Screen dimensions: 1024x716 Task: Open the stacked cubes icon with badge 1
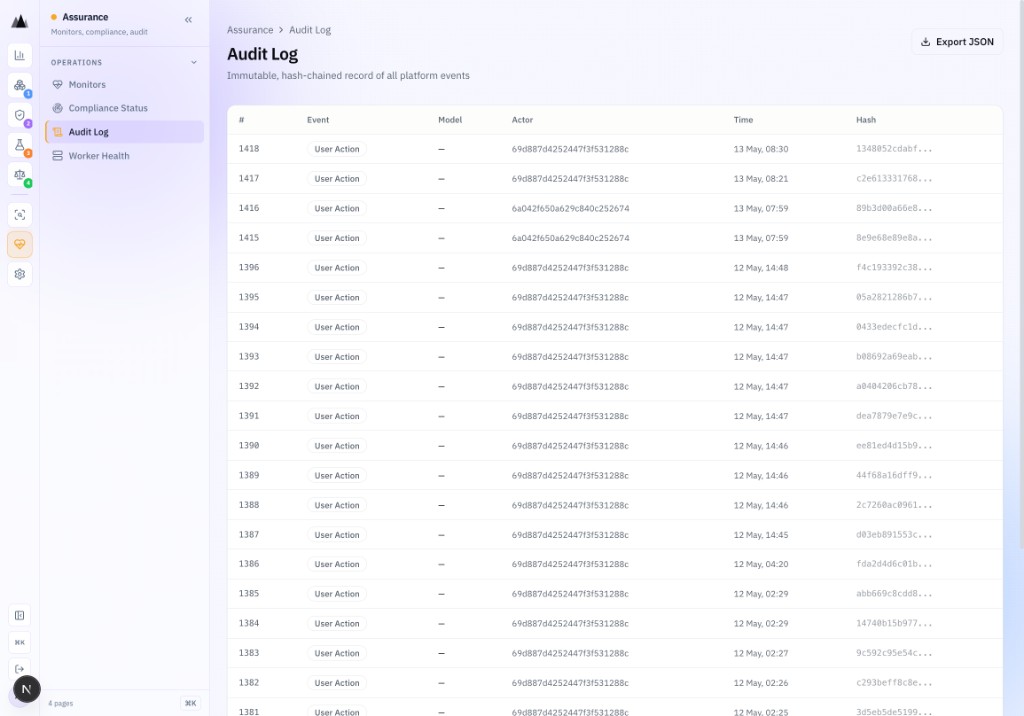coord(20,85)
